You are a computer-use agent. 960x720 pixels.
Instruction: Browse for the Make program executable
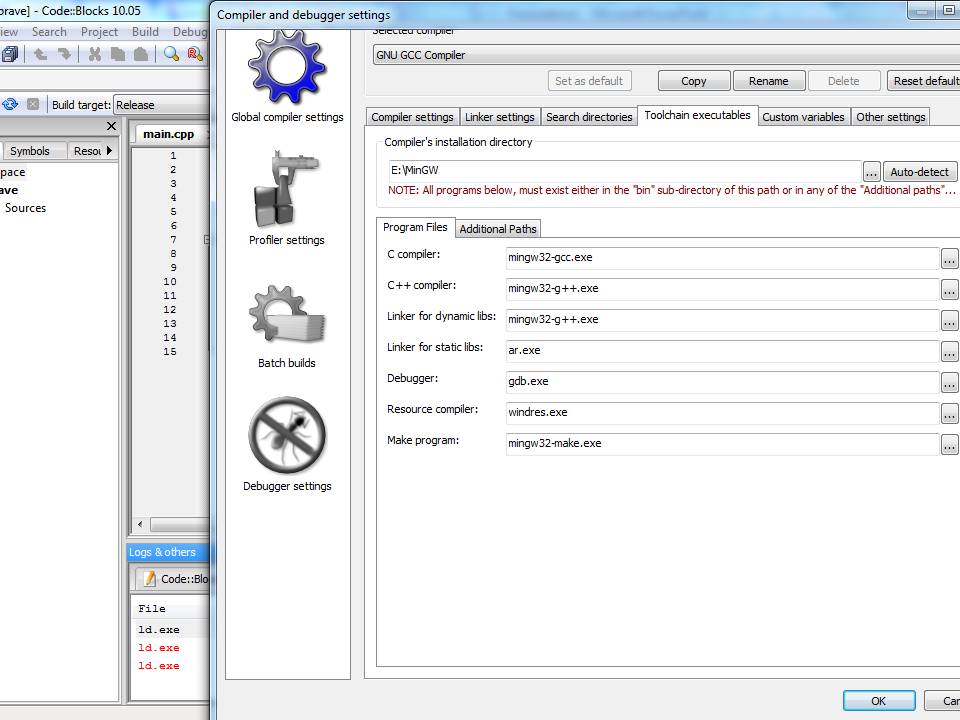(x=949, y=445)
